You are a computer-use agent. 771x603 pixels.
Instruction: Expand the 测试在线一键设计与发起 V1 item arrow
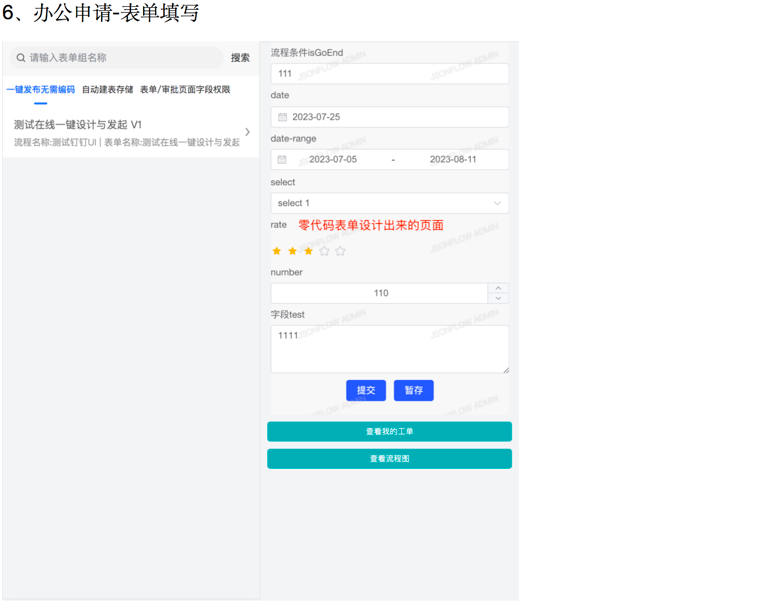248,132
